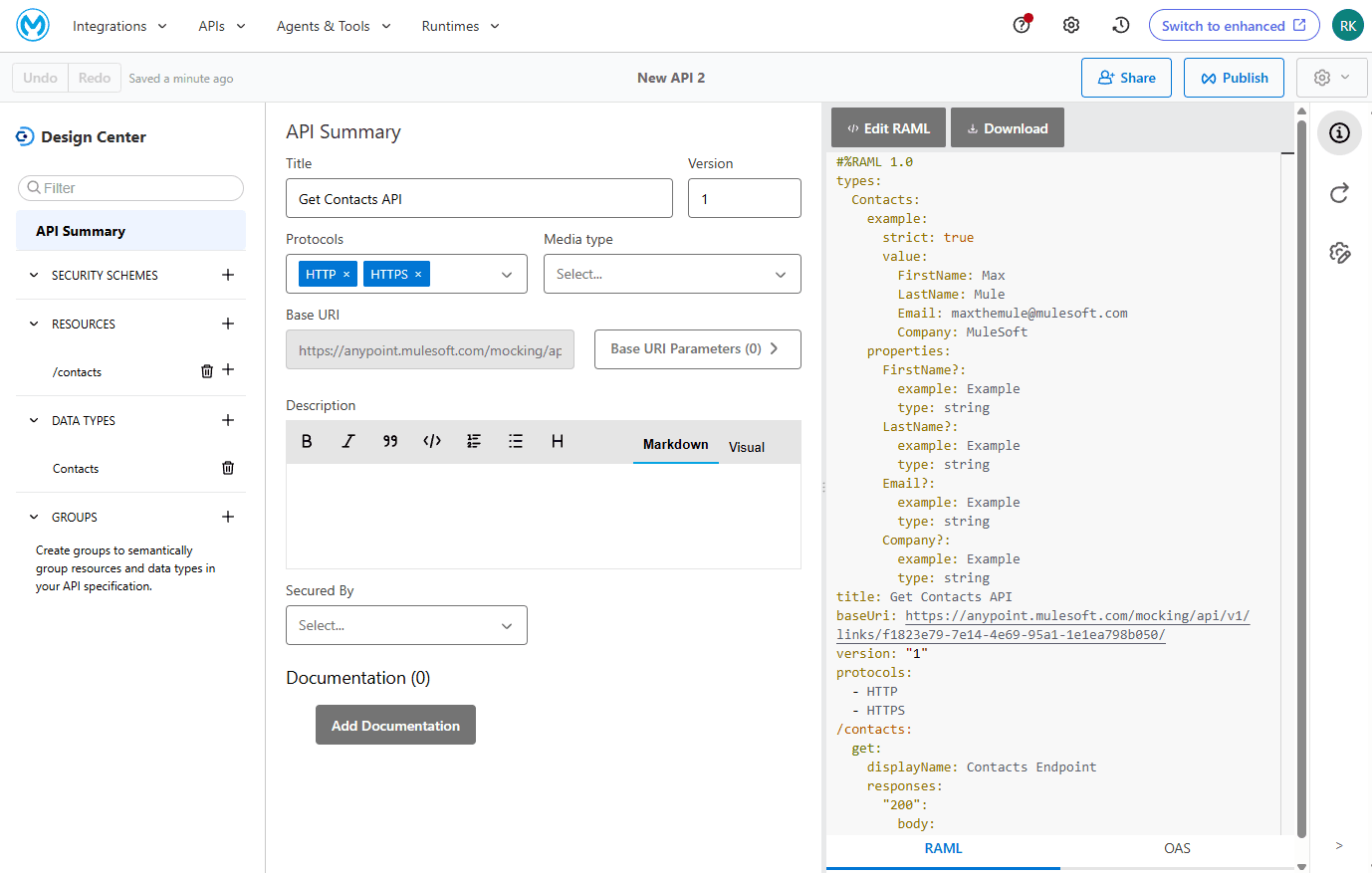This screenshot has height=873, width=1372.
Task: Apply italic formatting in description
Action: tap(348, 441)
